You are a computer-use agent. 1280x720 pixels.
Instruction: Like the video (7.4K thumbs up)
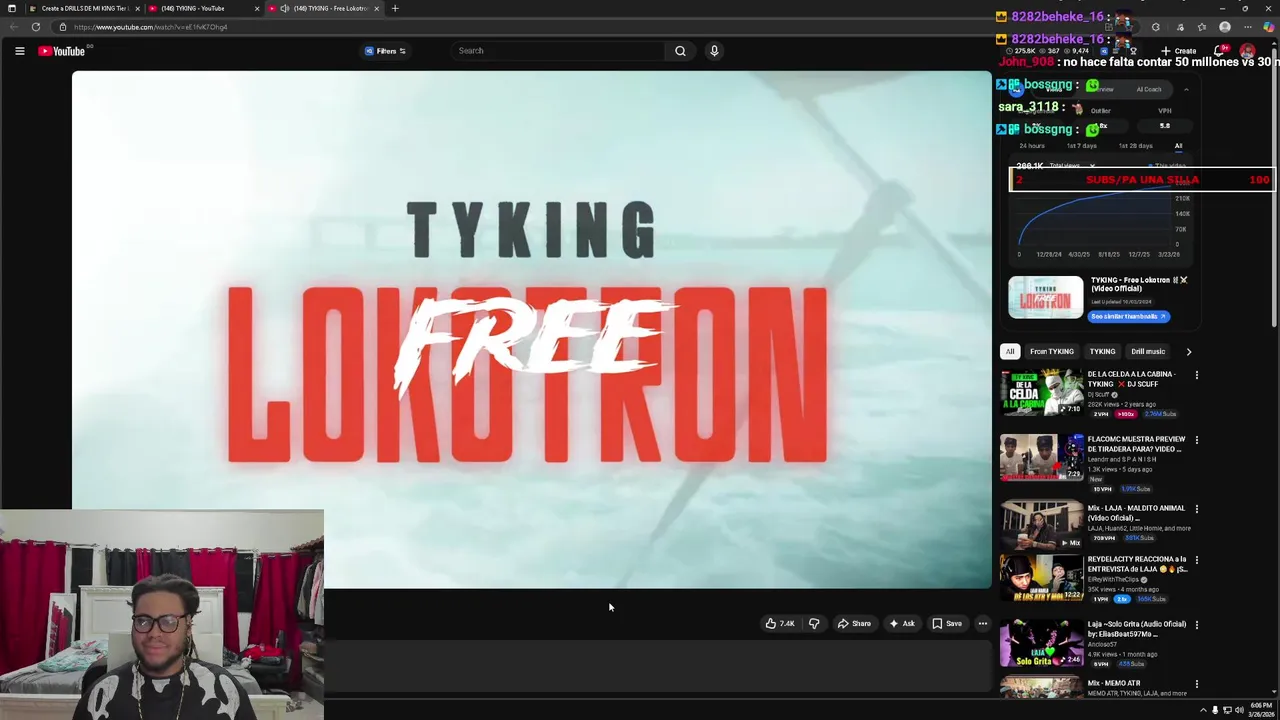780,624
